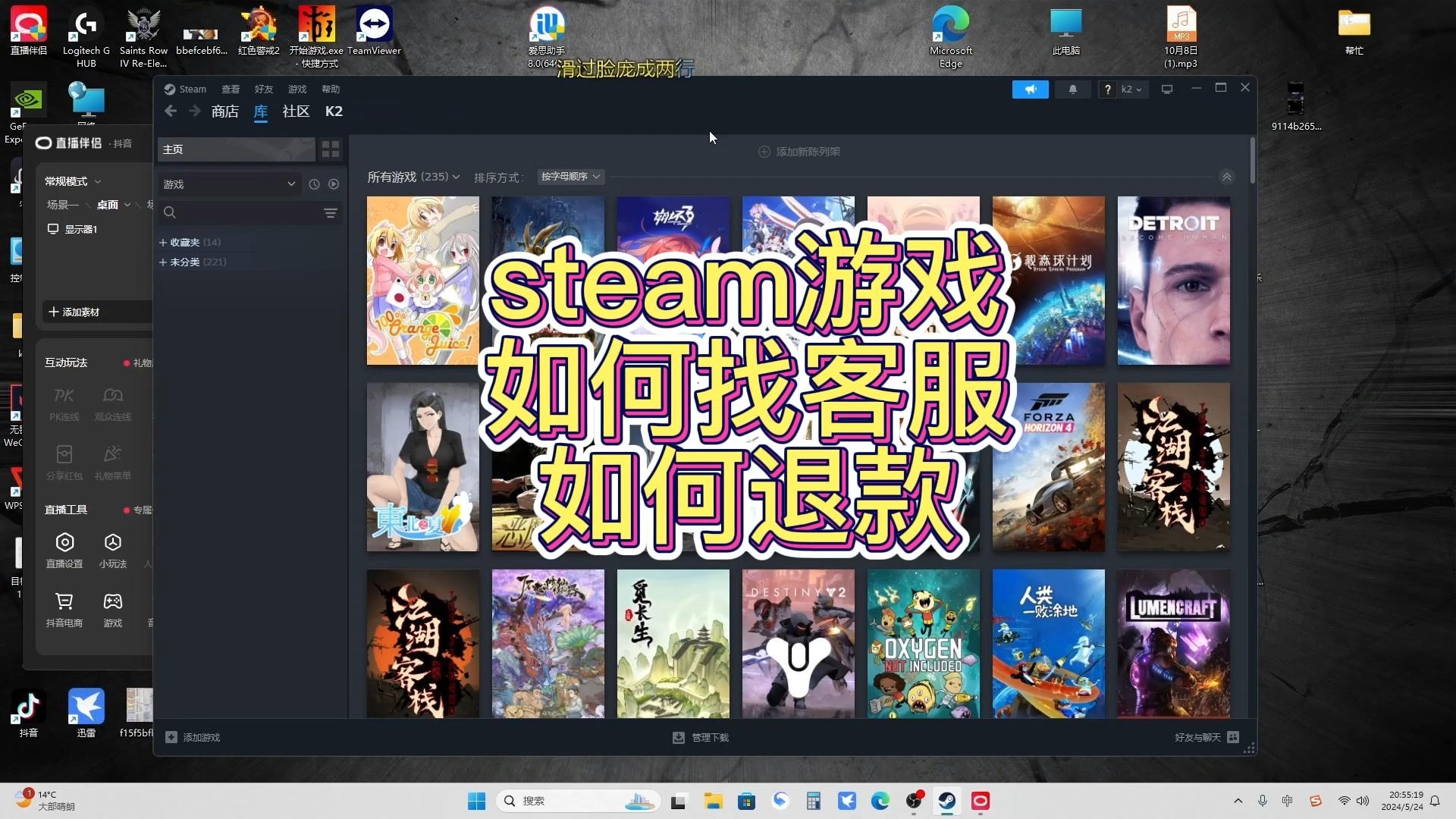The width and height of the screenshot is (1456, 819).
Task: Open 游戏 menu in Steam menu bar
Action: tap(297, 89)
